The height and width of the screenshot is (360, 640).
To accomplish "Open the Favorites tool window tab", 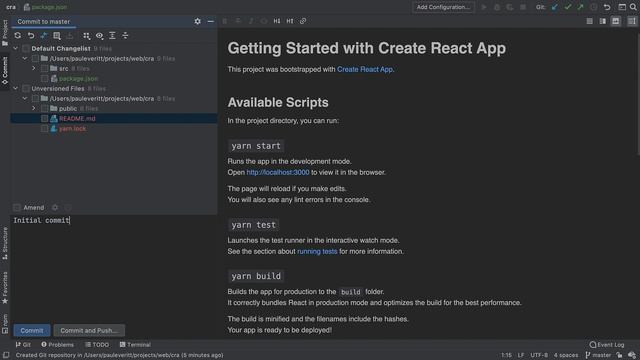I will (5, 288).
